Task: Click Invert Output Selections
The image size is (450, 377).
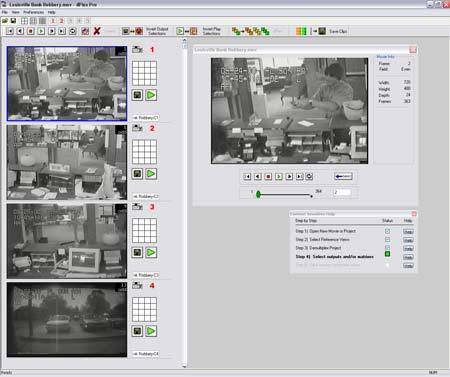Action: point(157,31)
